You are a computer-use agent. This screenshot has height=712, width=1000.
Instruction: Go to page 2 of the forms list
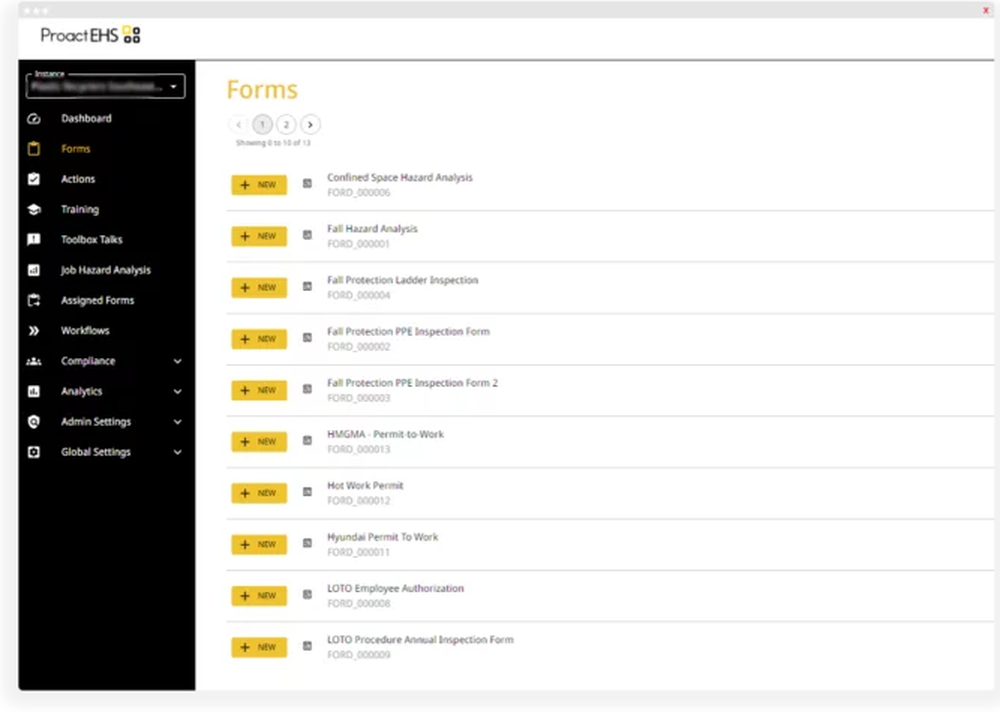pyautogui.click(x=286, y=124)
